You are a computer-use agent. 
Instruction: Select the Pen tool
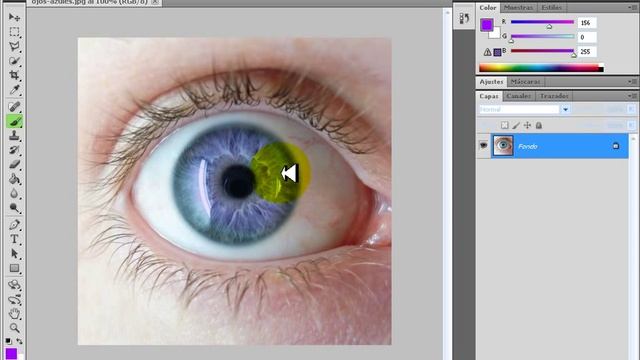[14, 225]
